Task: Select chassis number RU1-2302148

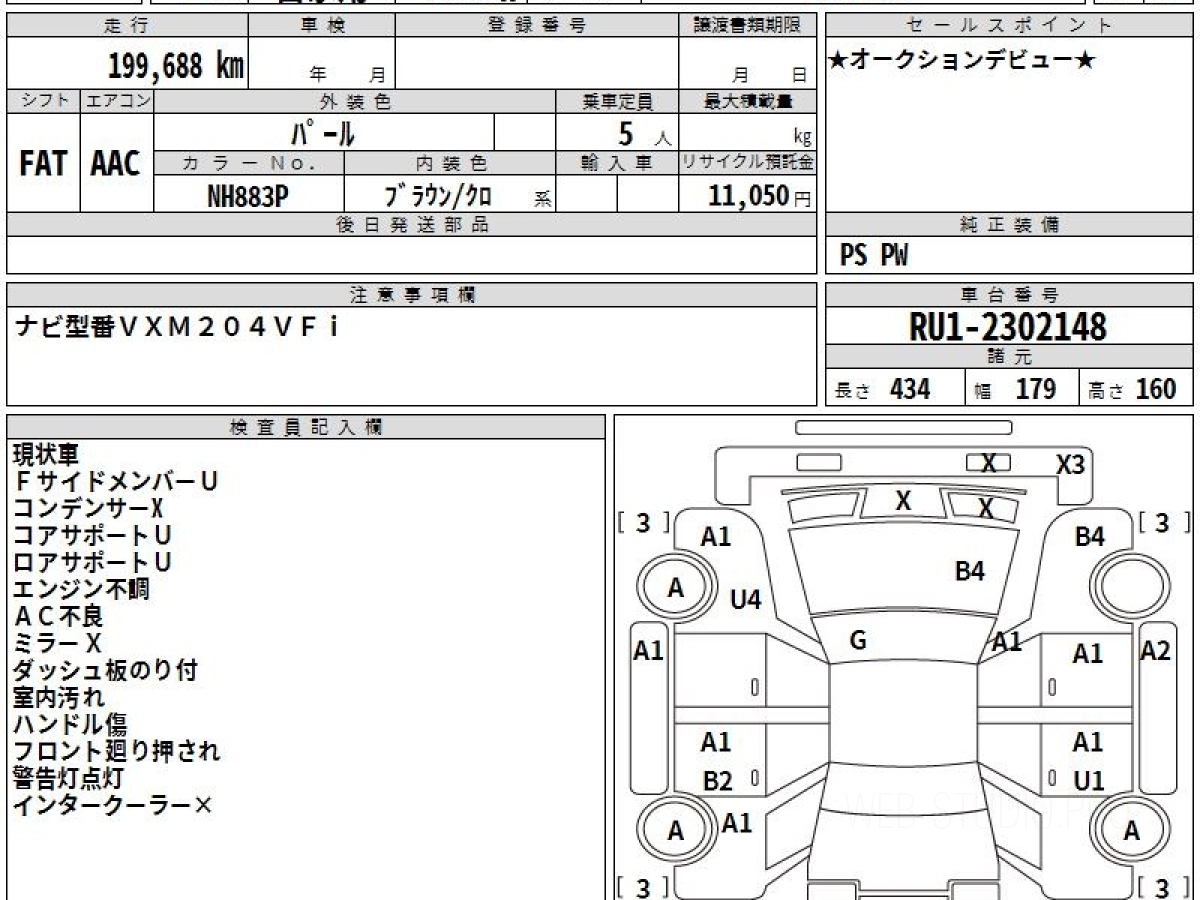Action: click(1008, 327)
